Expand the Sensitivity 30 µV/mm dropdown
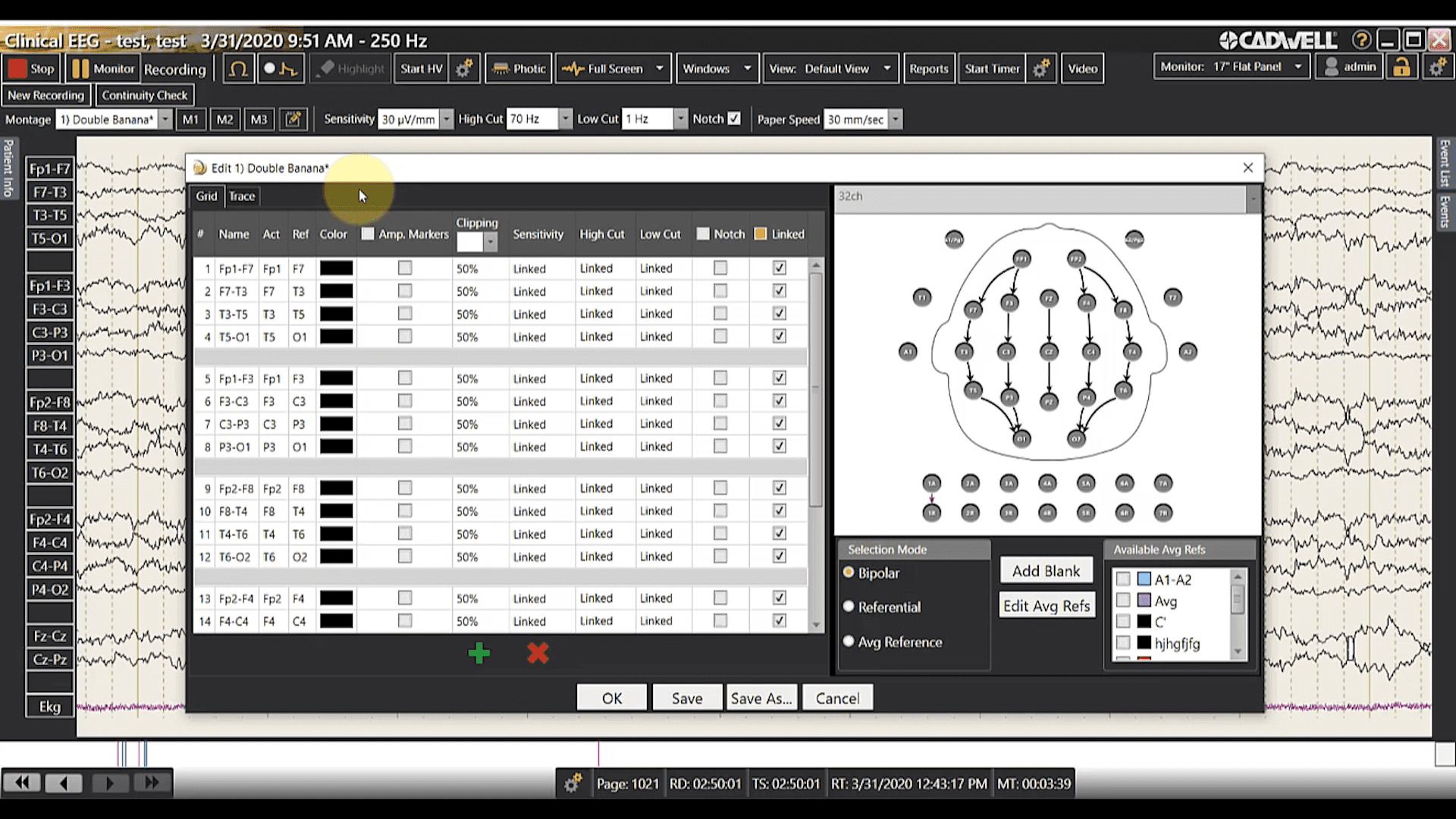The height and width of the screenshot is (819, 1456). point(447,119)
